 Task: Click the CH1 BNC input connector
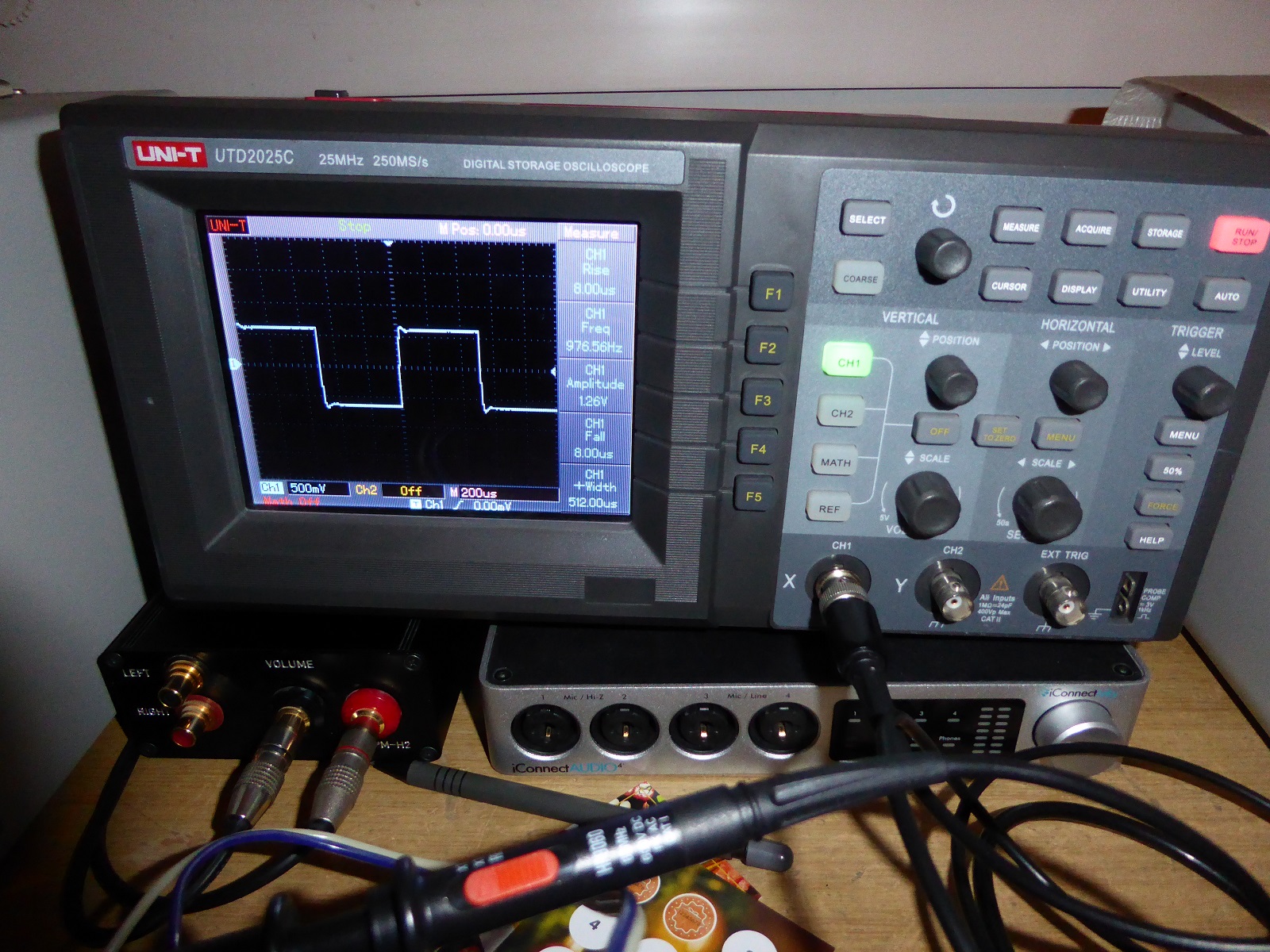[x=841, y=583]
